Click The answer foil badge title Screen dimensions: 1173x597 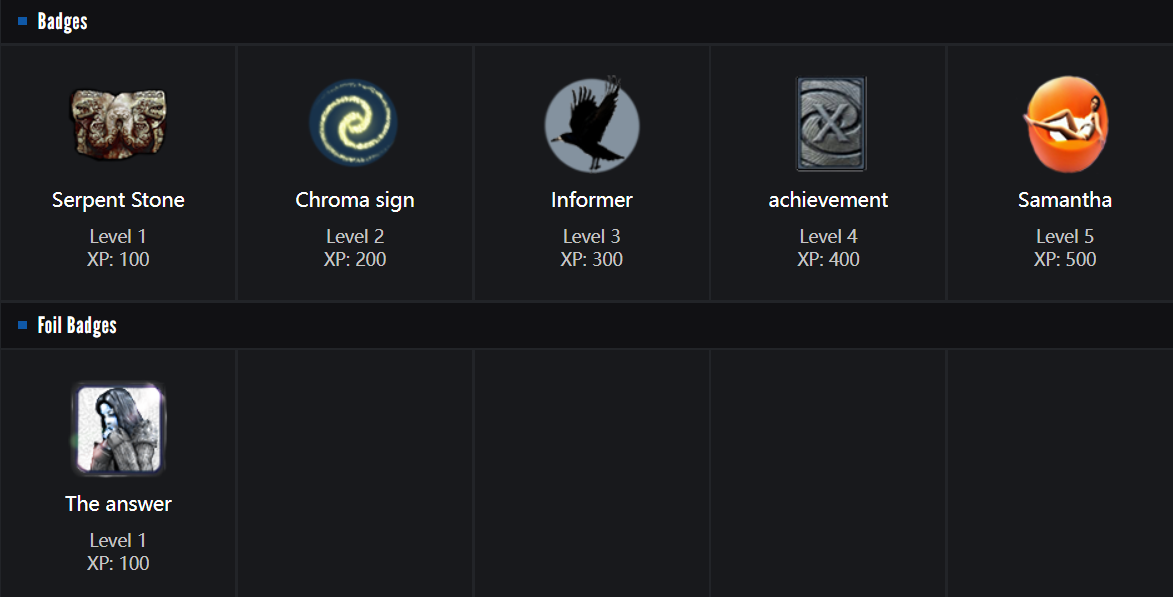pyautogui.click(x=118, y=504)
